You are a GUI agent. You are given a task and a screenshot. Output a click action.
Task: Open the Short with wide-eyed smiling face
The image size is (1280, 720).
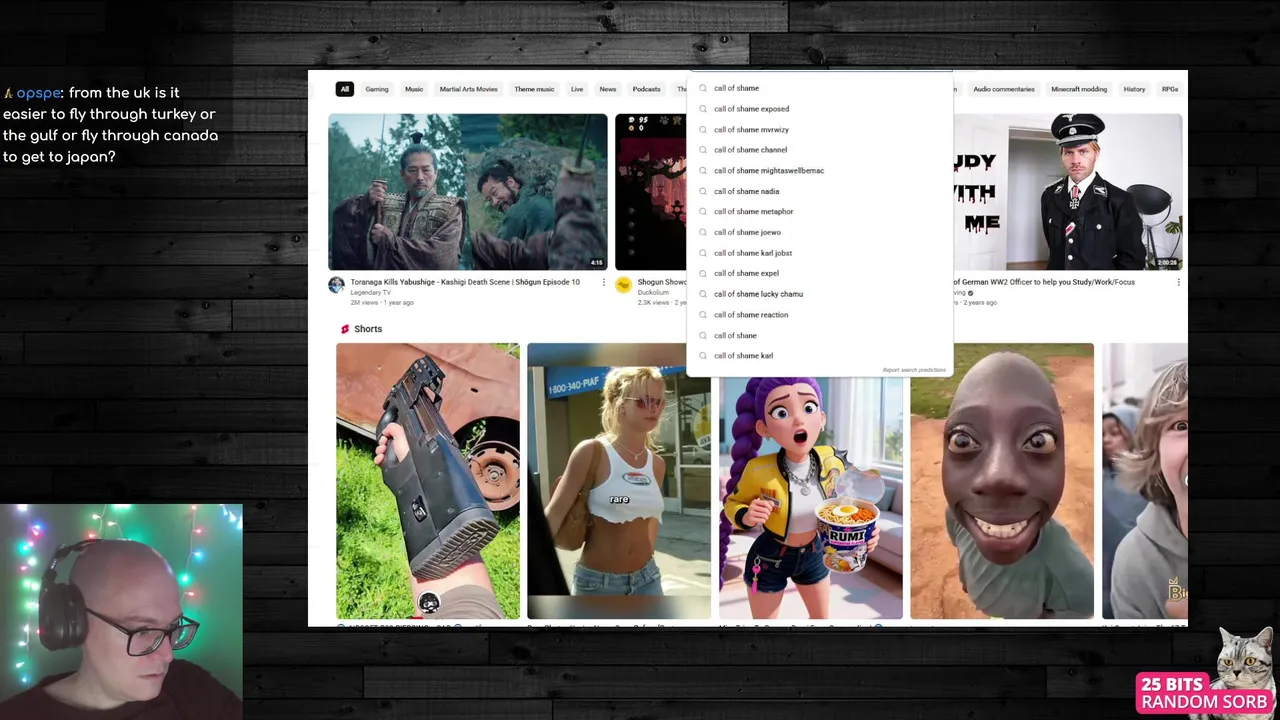pyautogui.click(x=1002, y=481)
